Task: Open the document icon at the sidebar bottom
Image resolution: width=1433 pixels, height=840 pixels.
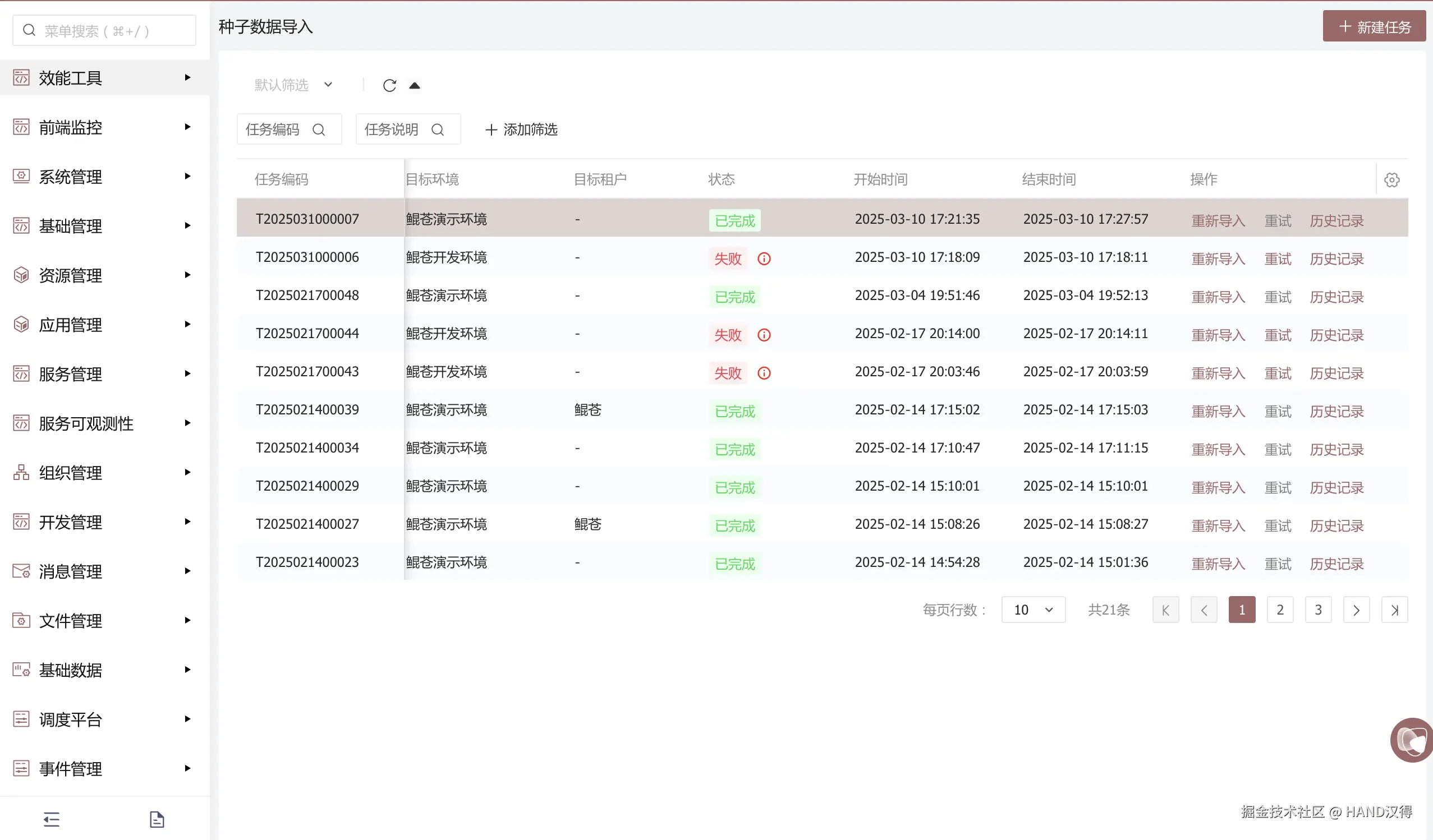Action: (157, 819)
